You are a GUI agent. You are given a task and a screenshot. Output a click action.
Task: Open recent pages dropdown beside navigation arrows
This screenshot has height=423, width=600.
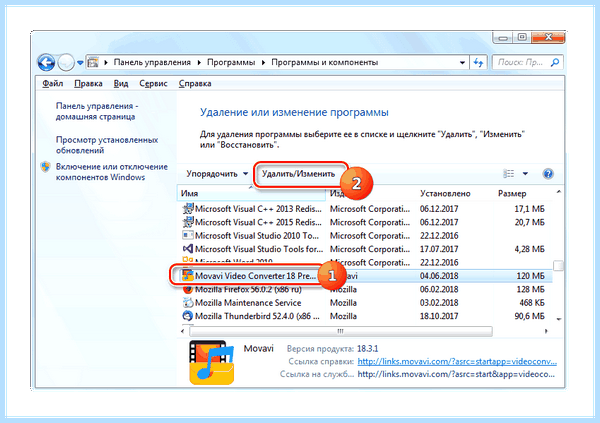[80, 62]
